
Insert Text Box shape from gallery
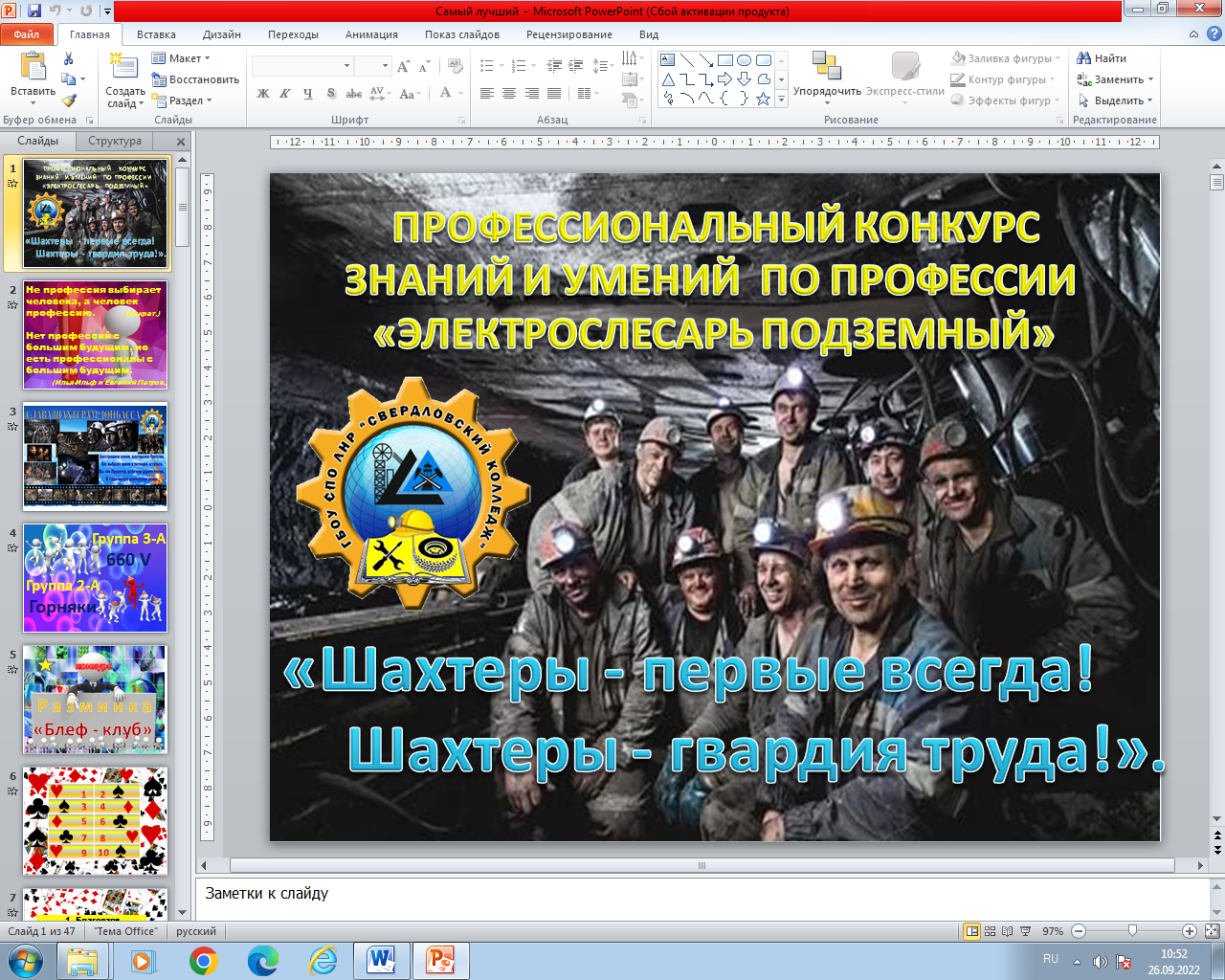pos(668,60)
